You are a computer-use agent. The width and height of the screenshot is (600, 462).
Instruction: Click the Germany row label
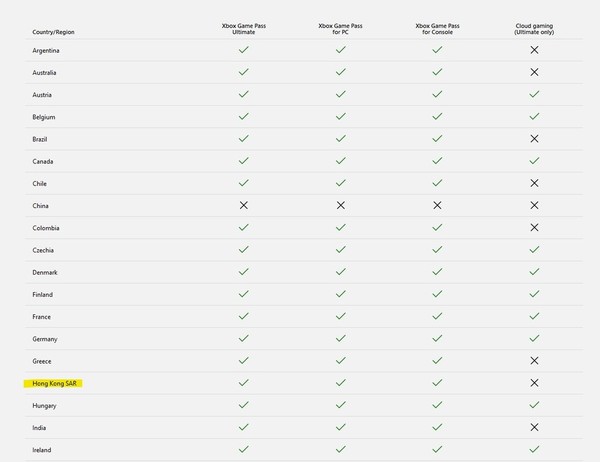[x=46, y=339]
